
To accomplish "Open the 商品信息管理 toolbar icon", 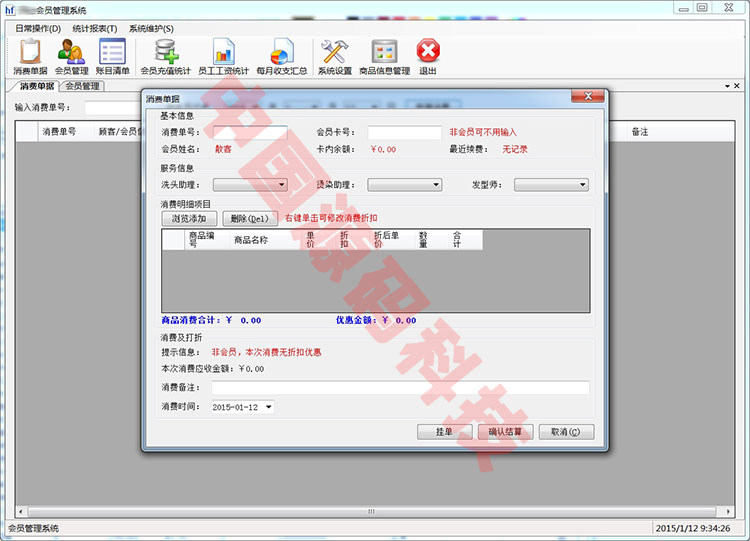I will (385, 57).
